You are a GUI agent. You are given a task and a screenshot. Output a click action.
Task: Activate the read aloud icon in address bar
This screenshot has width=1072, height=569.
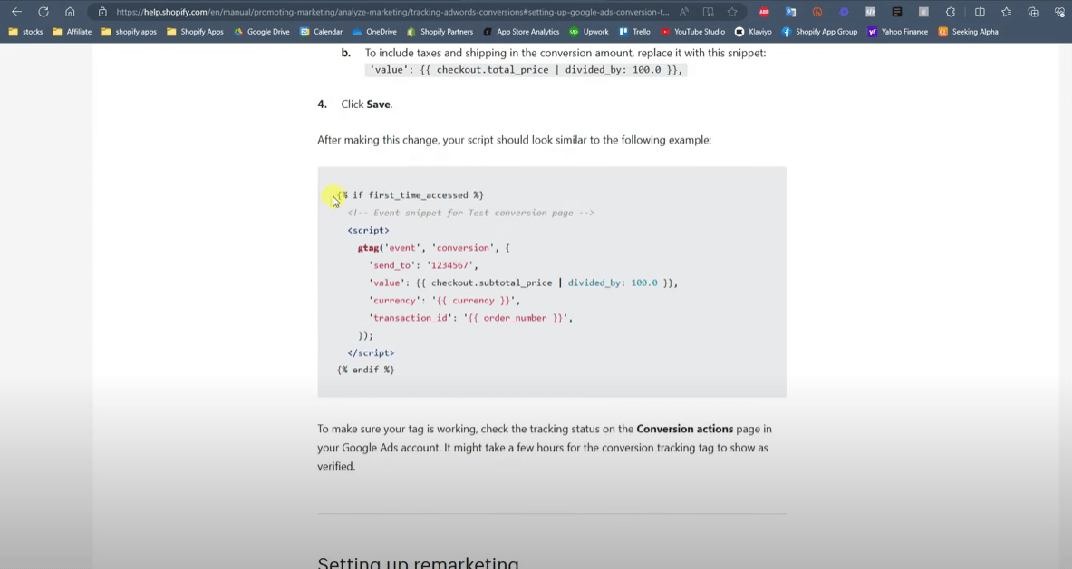pos(684,12)
